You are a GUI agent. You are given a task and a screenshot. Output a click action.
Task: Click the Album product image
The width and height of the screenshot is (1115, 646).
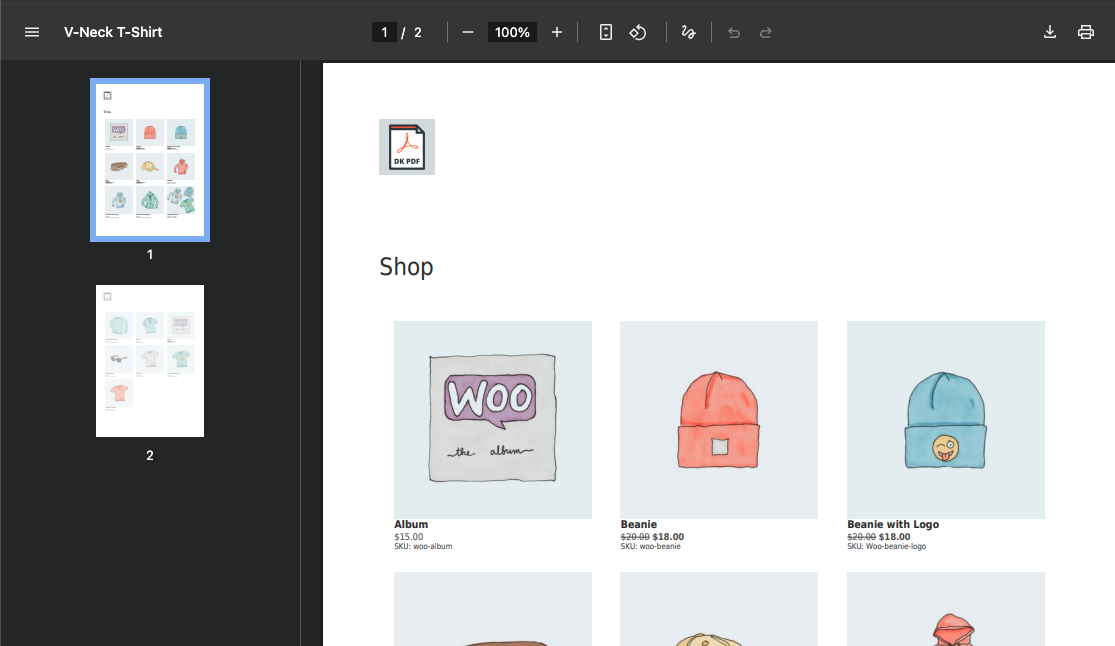point(493,420)
